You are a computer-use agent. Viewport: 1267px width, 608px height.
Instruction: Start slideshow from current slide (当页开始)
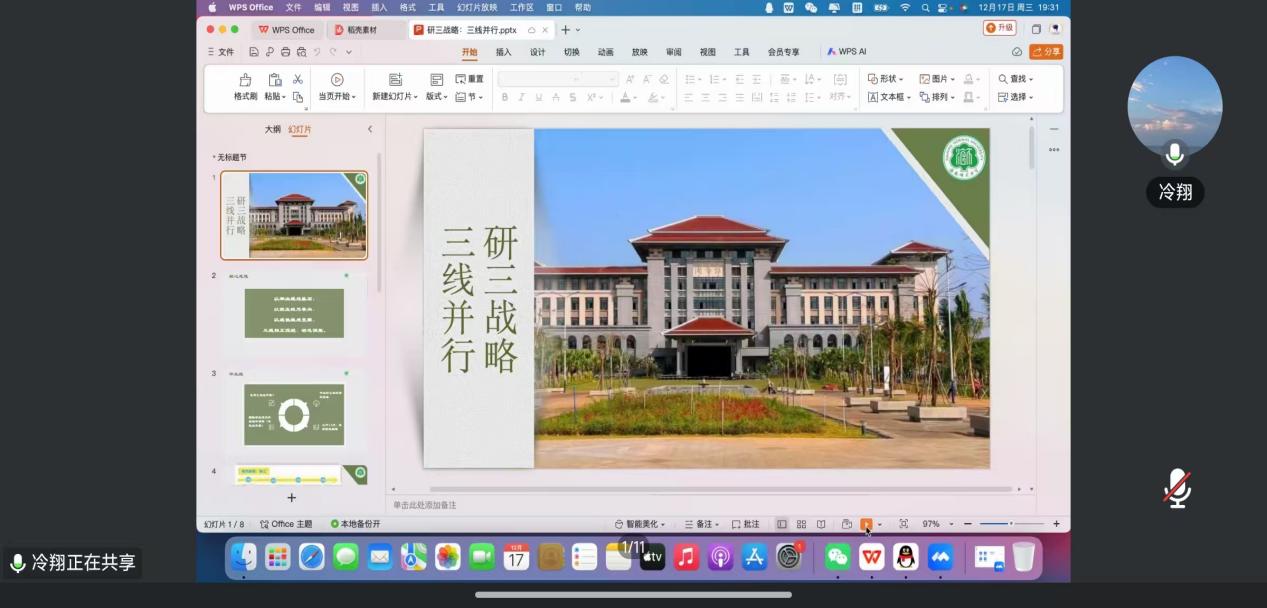[x=336, y=80]
